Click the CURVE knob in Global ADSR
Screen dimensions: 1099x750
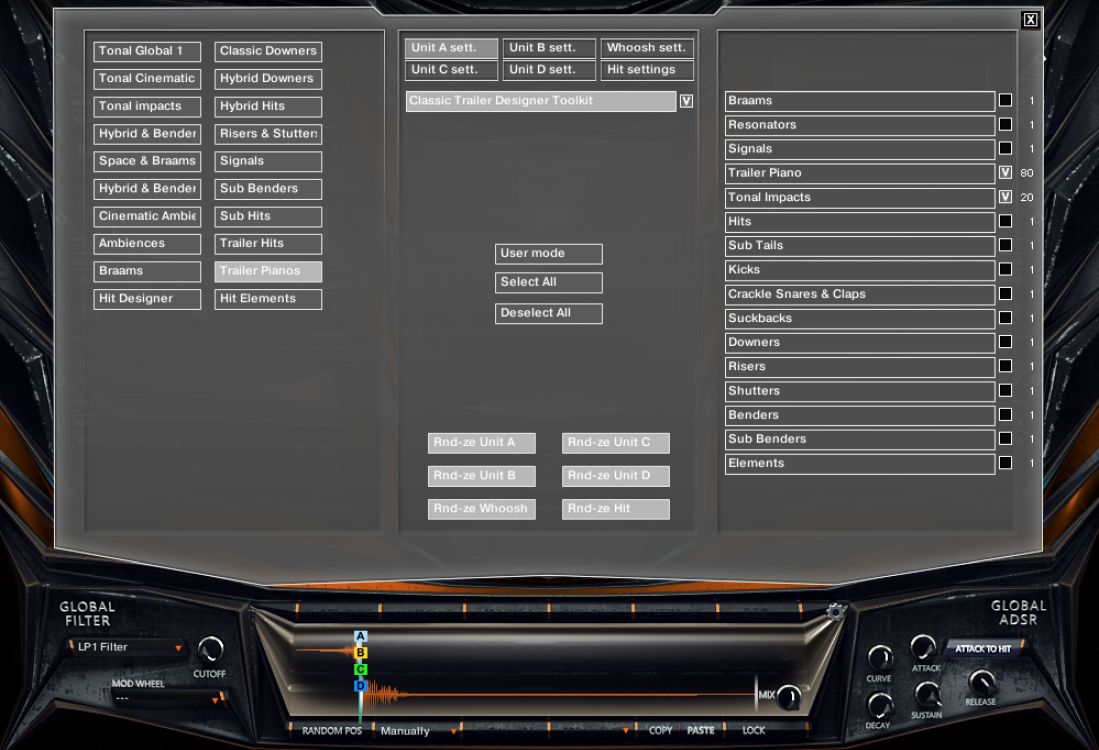point(880,658)
